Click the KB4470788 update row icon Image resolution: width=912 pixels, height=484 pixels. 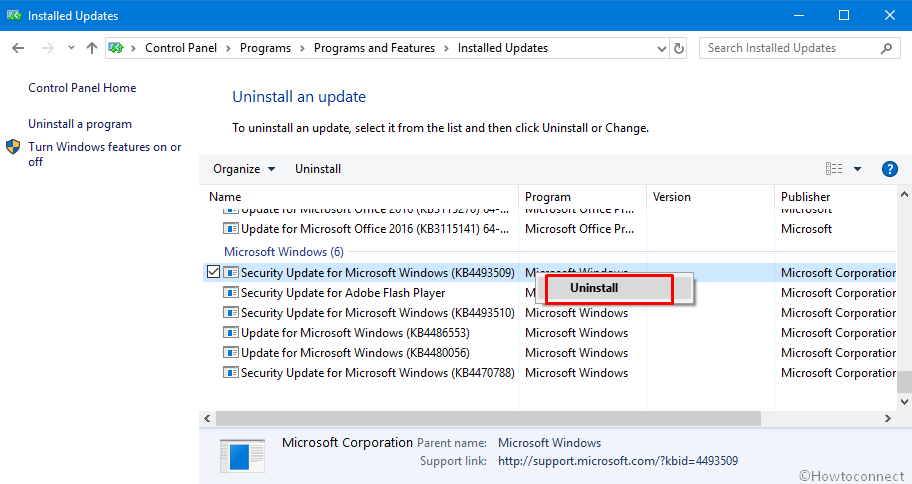(231, 372)
